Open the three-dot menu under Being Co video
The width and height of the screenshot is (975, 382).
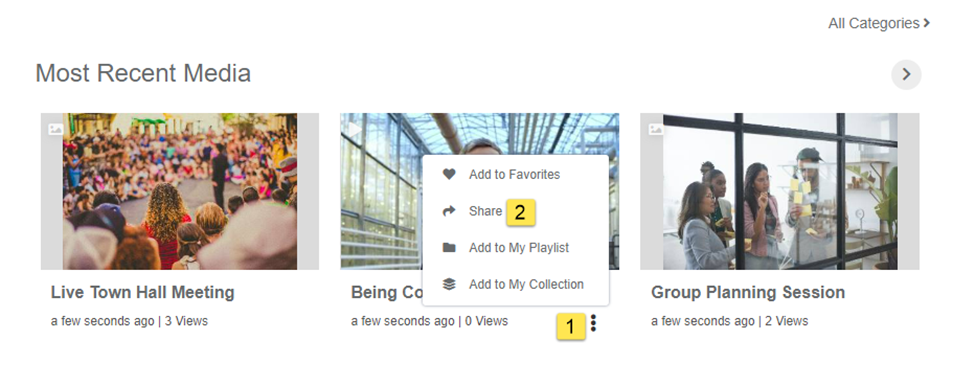click(593, 323)
